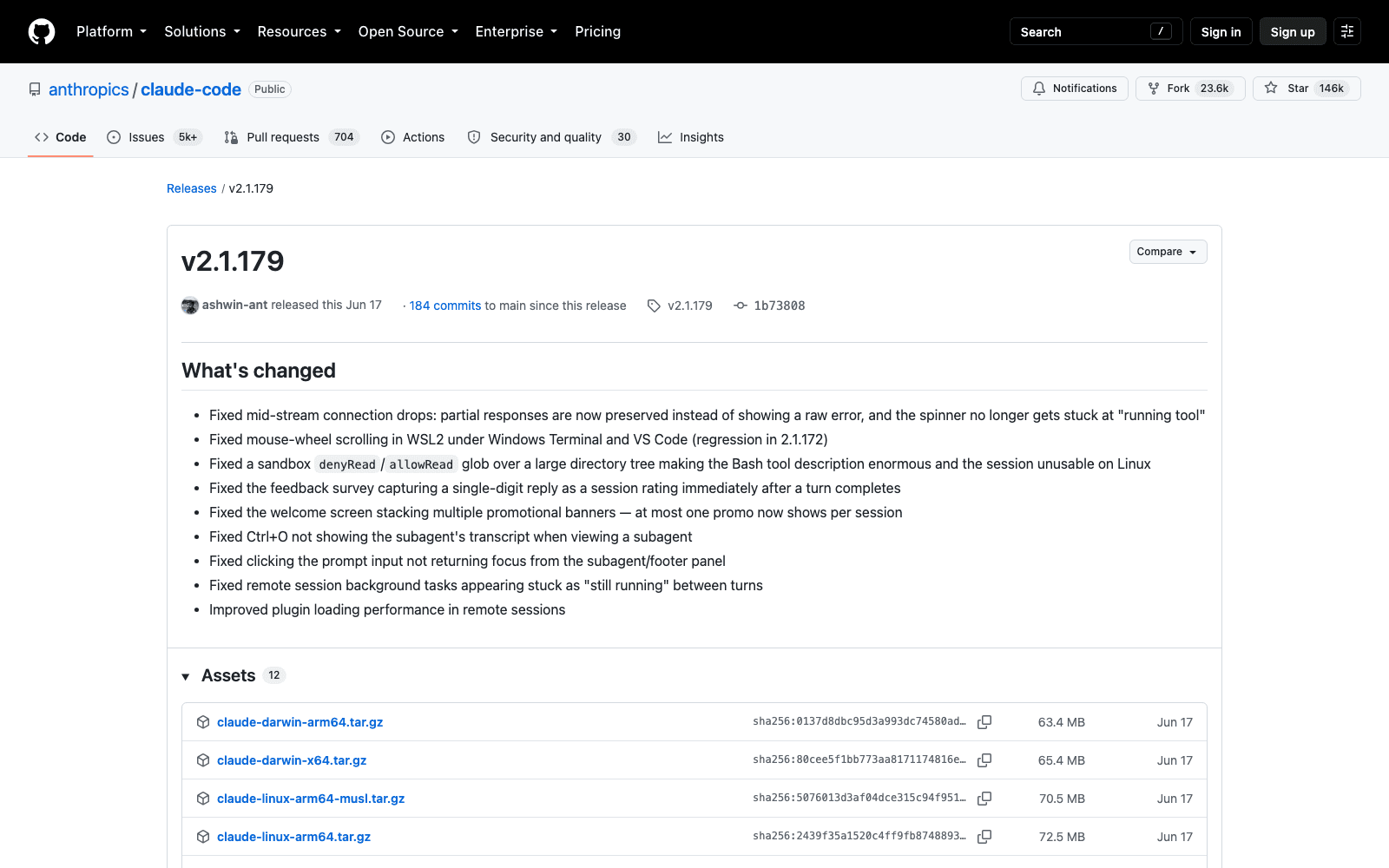Switch to the Issues tab
Screen dimensions: 1389x868
click(x=154, y=137)
